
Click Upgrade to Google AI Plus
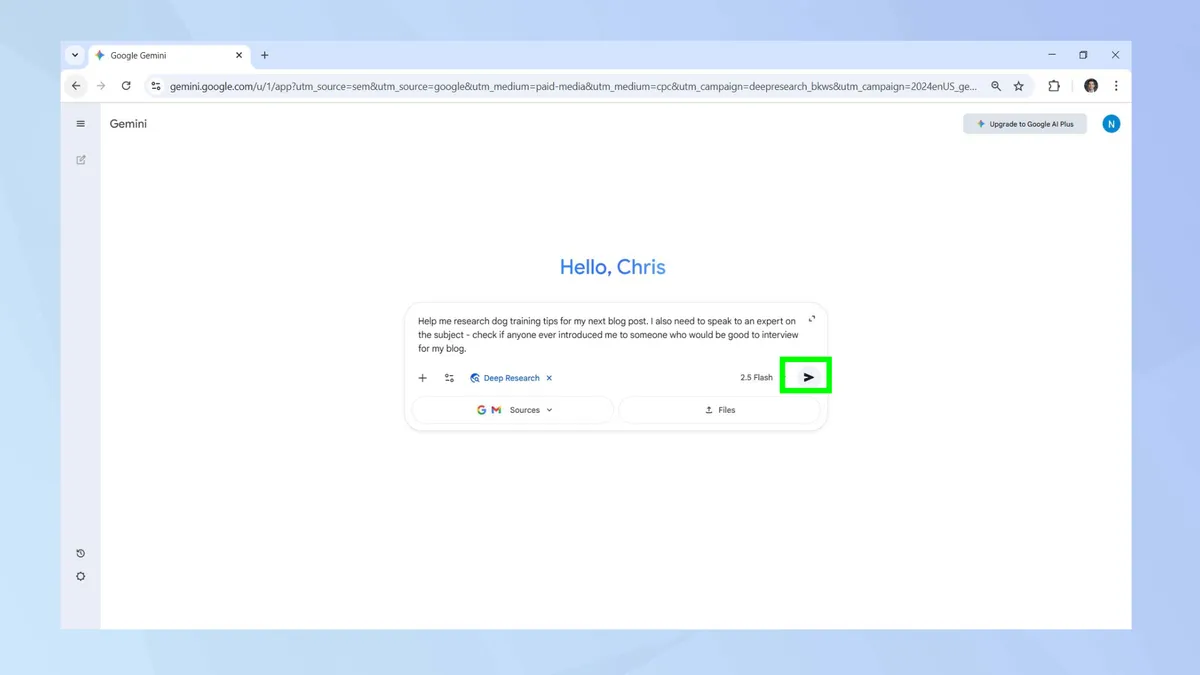1024,123
